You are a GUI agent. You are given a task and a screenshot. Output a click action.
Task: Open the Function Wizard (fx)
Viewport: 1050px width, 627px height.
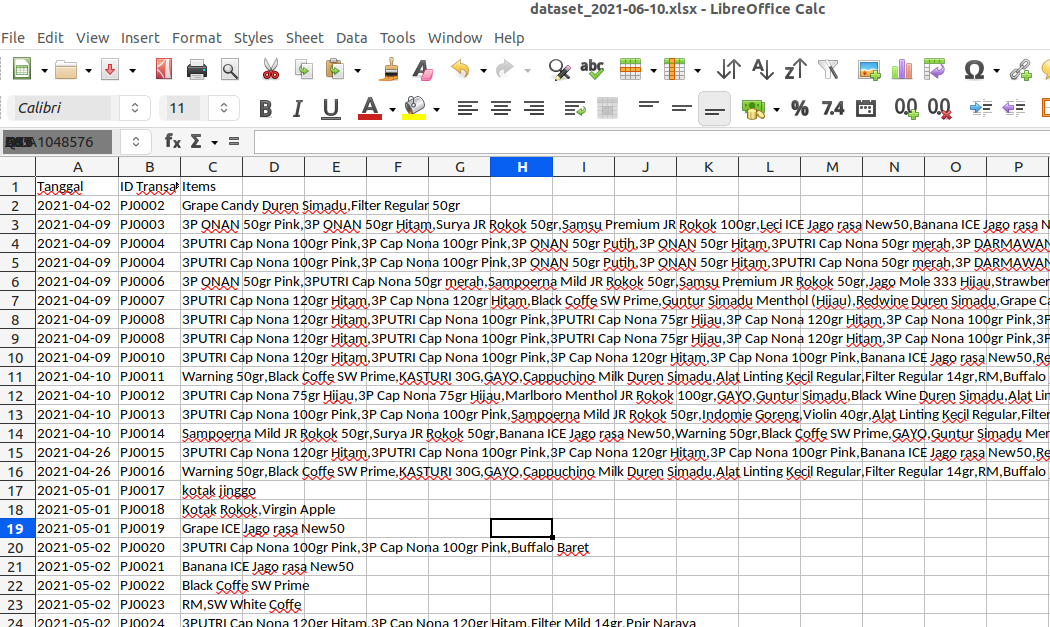pyautogui.click(x=173, y=141)
